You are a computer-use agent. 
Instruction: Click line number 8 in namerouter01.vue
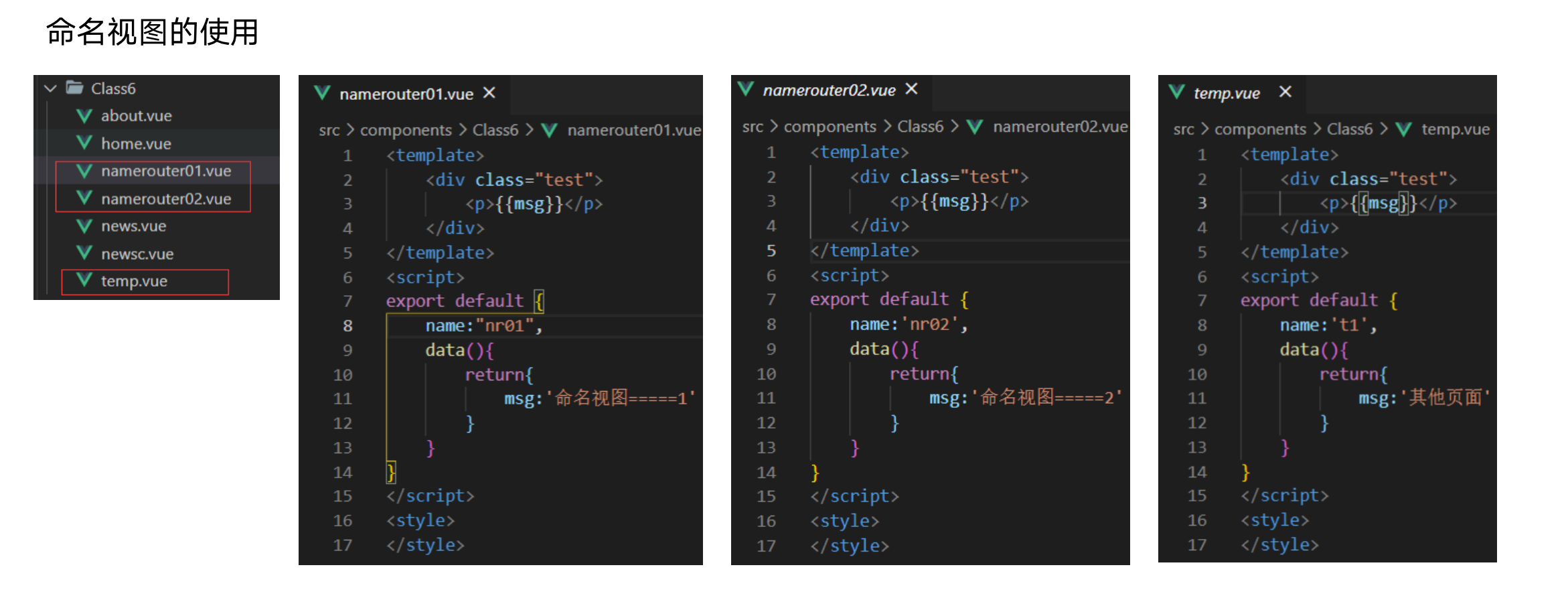tap(347, 326)
